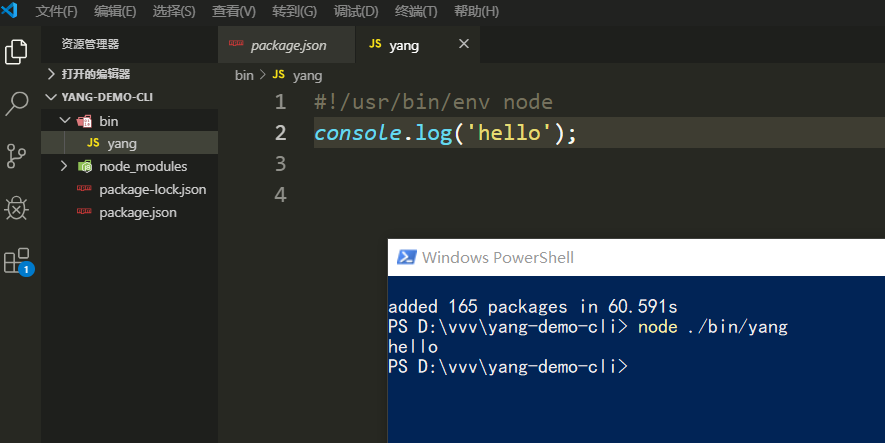Click the JS icon in the yang tab
Image resolution: width=885 pixels, height=443 pixels.
click(x=375, y=45)
